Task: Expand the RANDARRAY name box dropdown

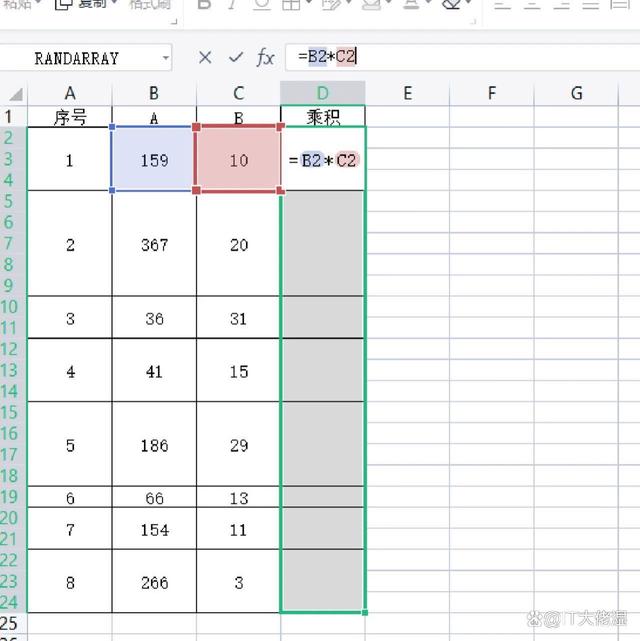Action: point(166,58)
